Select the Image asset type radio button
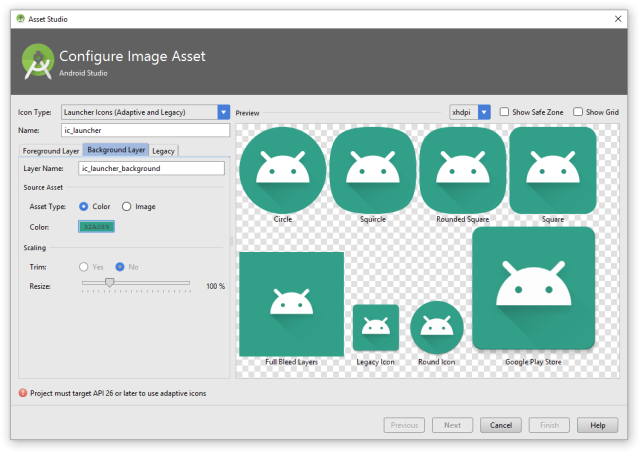Viewport: 640px width, 452px height. [127, 206]
